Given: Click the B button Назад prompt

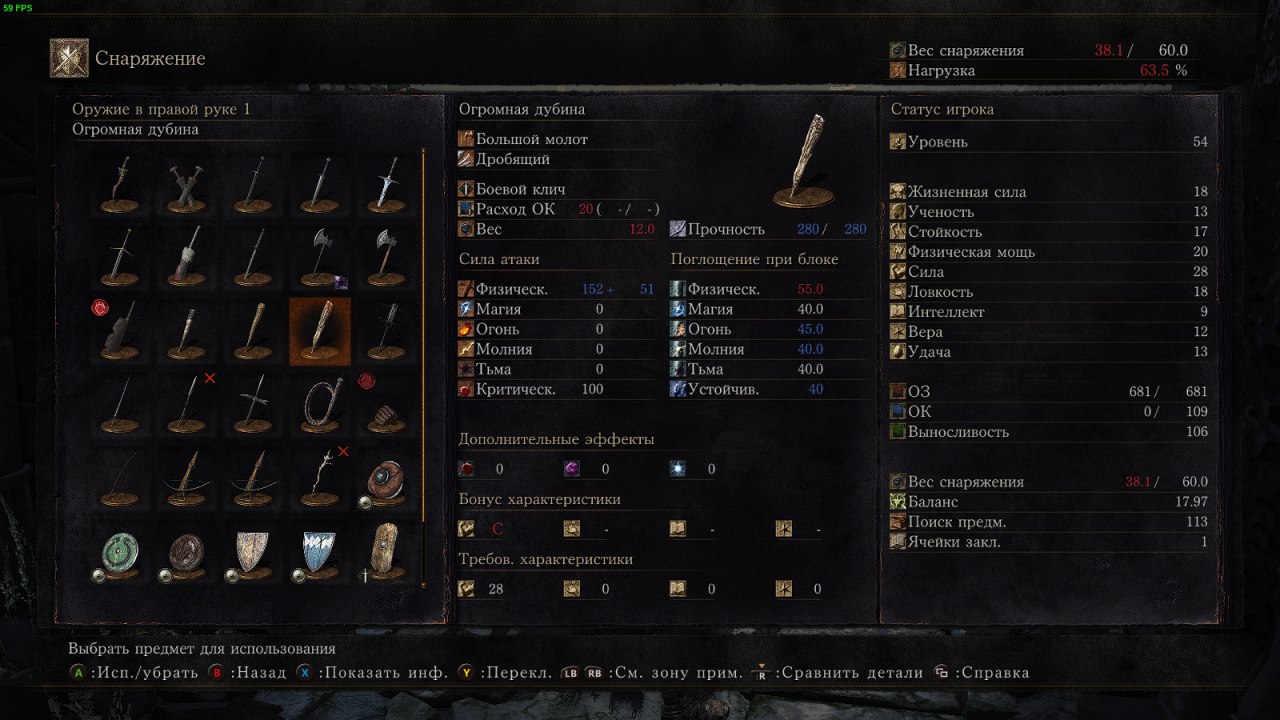Looking at the screenshot, I should (247, 672).
